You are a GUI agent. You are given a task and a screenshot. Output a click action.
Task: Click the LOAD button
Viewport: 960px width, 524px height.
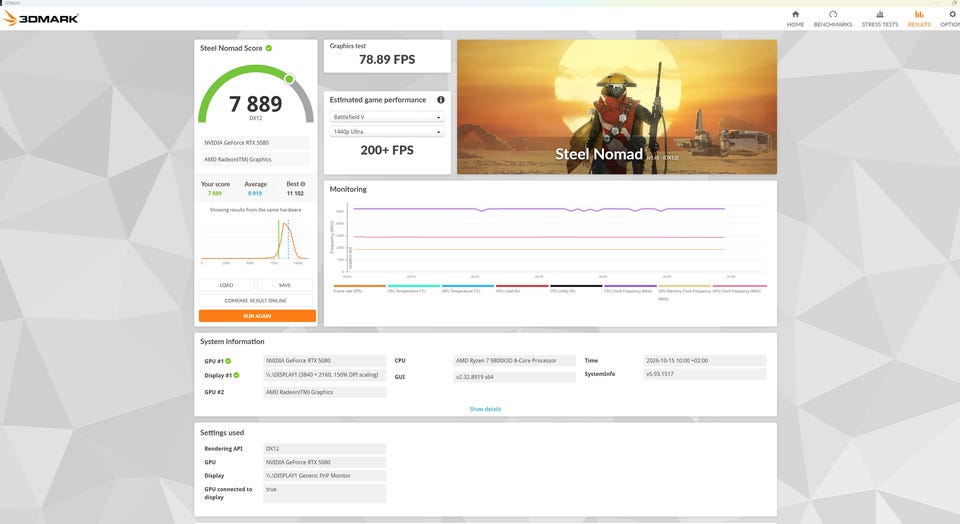pyautogui.click(x=227, y=285)
